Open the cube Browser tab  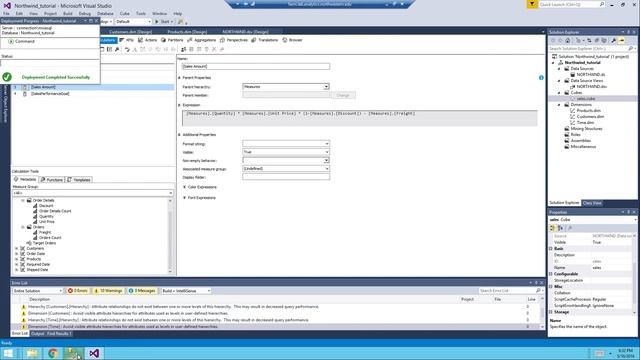(292, 40)
